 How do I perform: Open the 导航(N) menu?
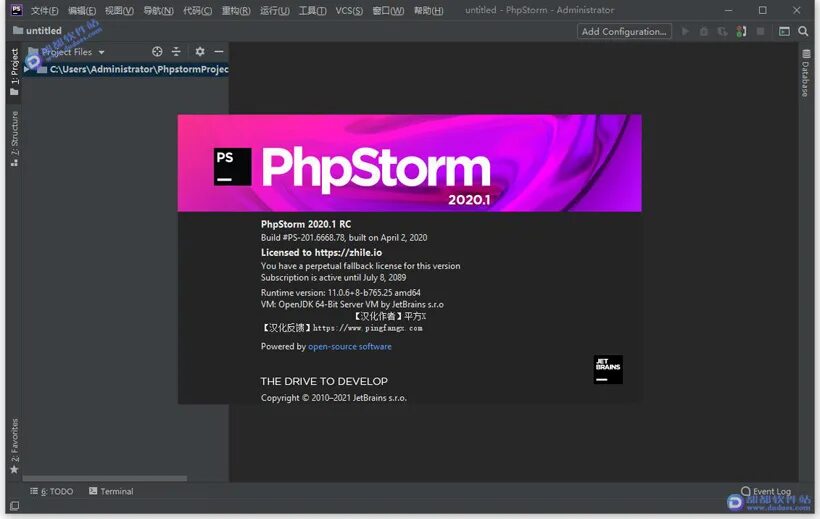[158, 10]
